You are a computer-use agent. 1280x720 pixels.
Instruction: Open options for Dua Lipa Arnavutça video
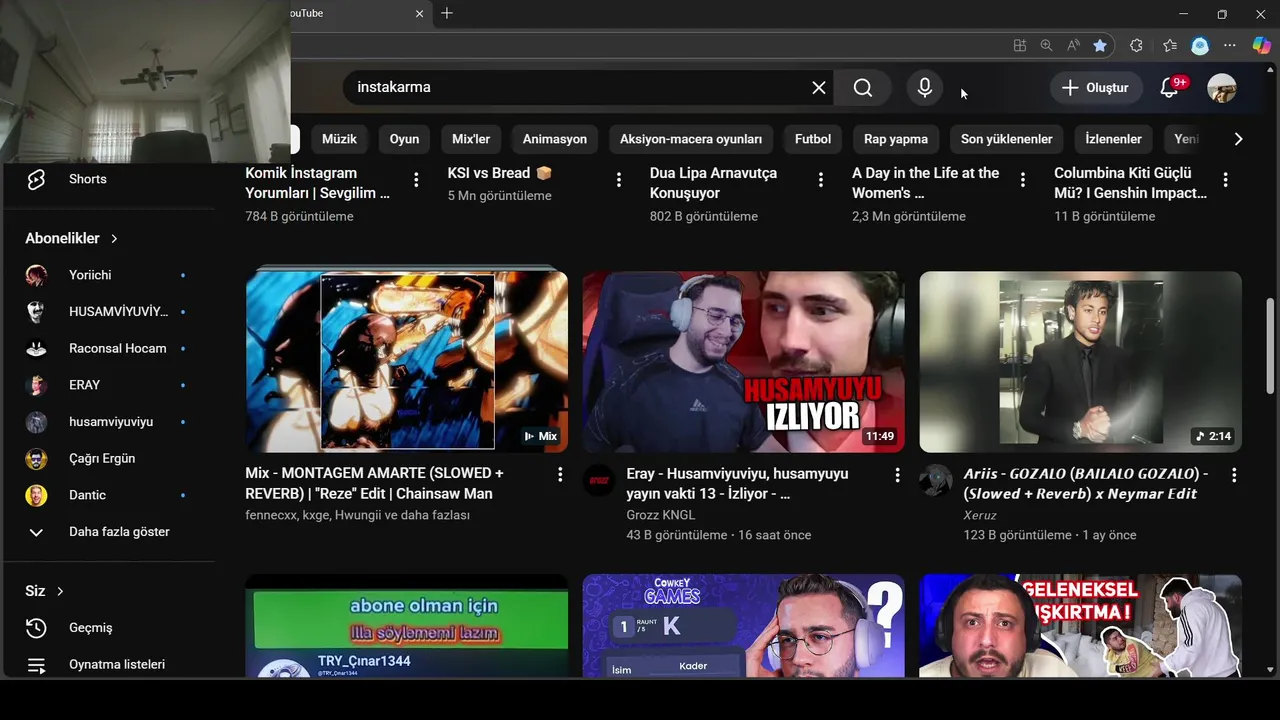pyautogui.click(x=821, y=180)
